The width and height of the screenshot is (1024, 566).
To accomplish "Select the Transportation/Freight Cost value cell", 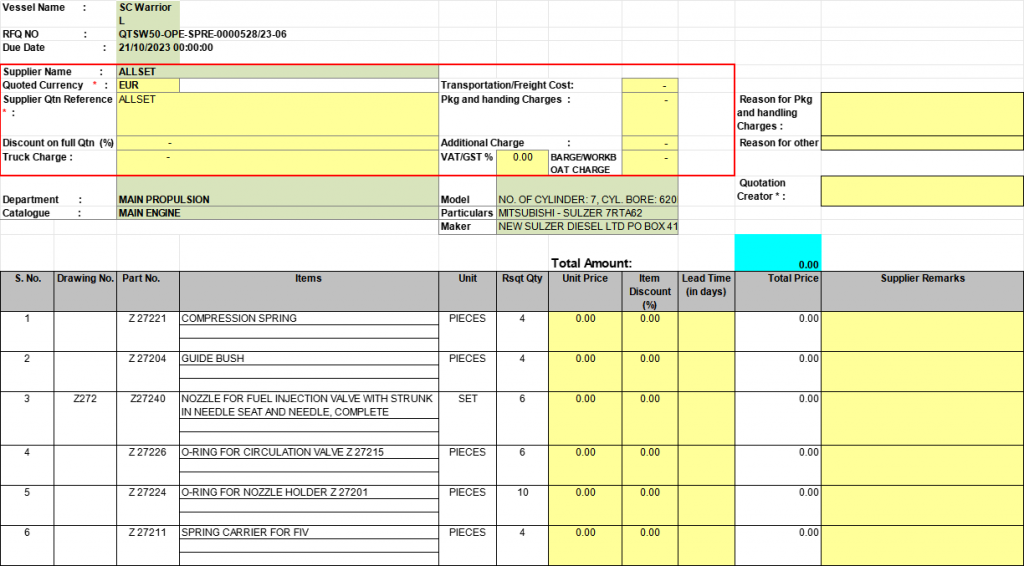I will point(650,85).
